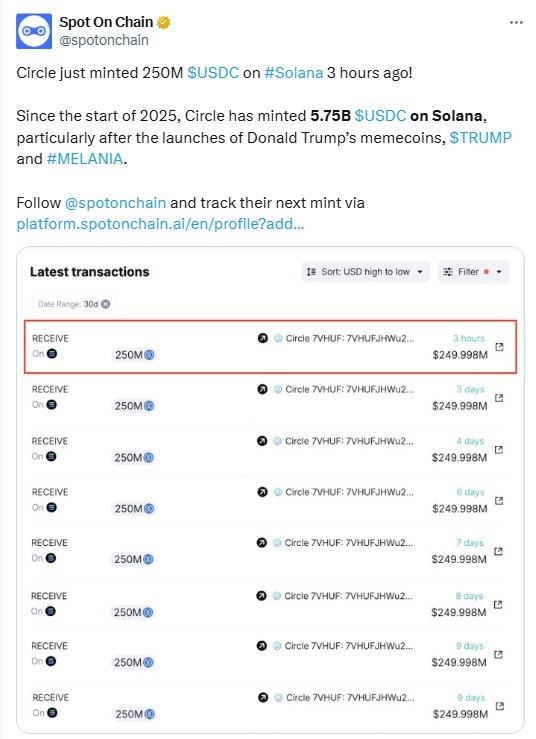Open external link icon for the 7 days transaction
The width and height of the screenshot is (536, 739).
coord(498,551)
